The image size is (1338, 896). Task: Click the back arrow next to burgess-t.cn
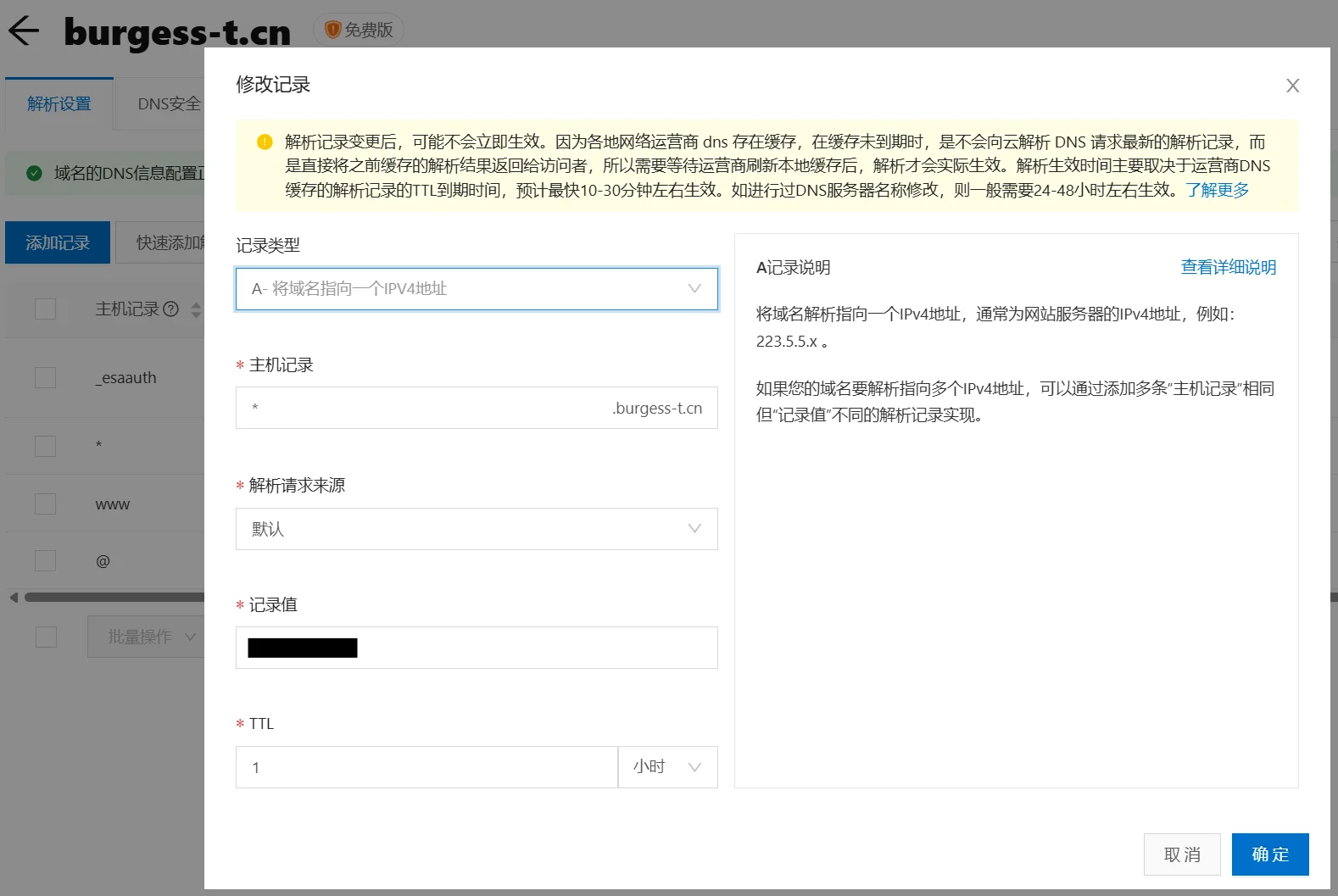[x=24, y=31]
